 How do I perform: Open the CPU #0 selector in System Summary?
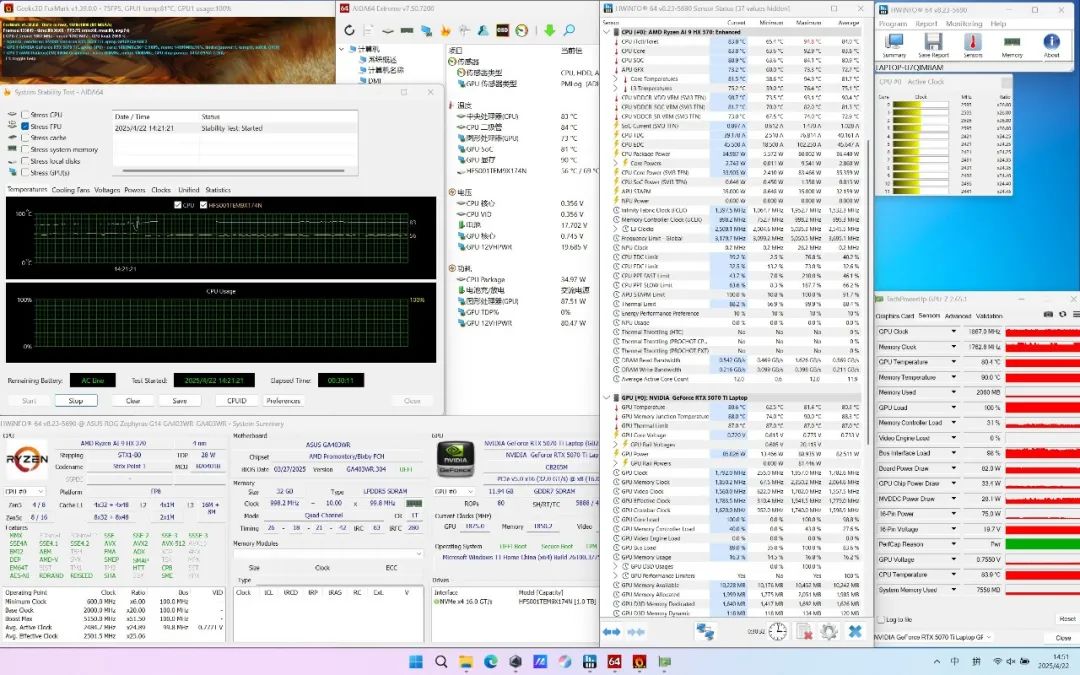pos(25,491)
